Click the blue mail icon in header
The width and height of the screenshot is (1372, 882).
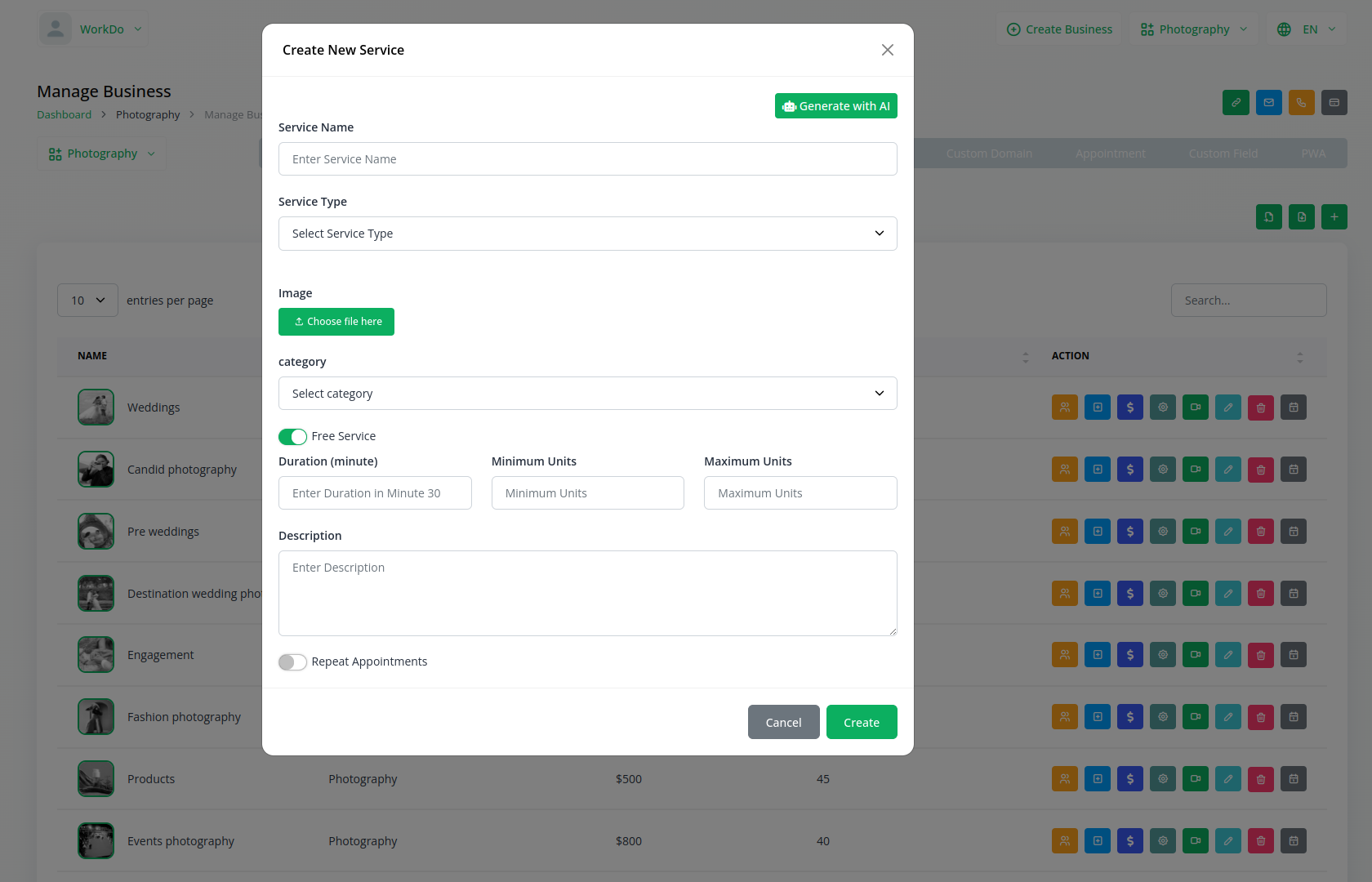point(1268,103)
